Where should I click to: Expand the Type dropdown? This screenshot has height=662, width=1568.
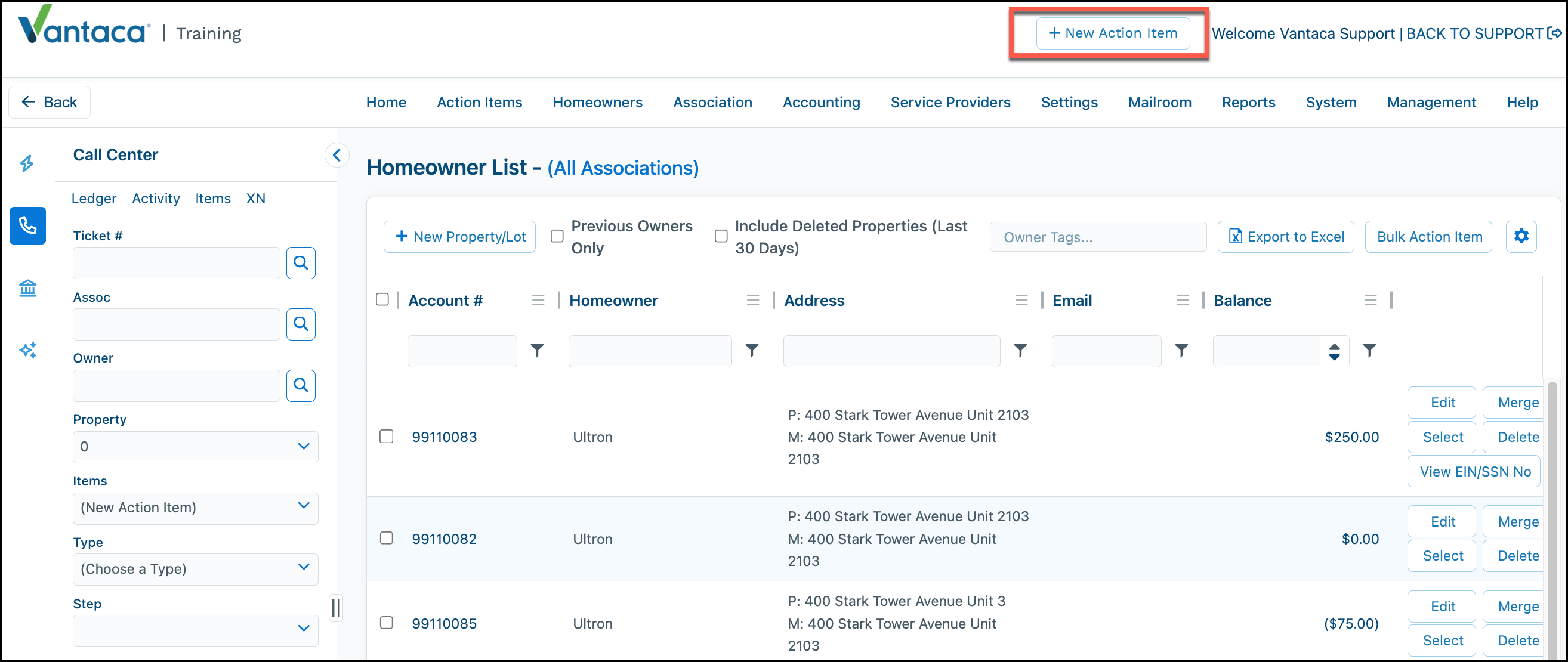click(x=195, y=570)
